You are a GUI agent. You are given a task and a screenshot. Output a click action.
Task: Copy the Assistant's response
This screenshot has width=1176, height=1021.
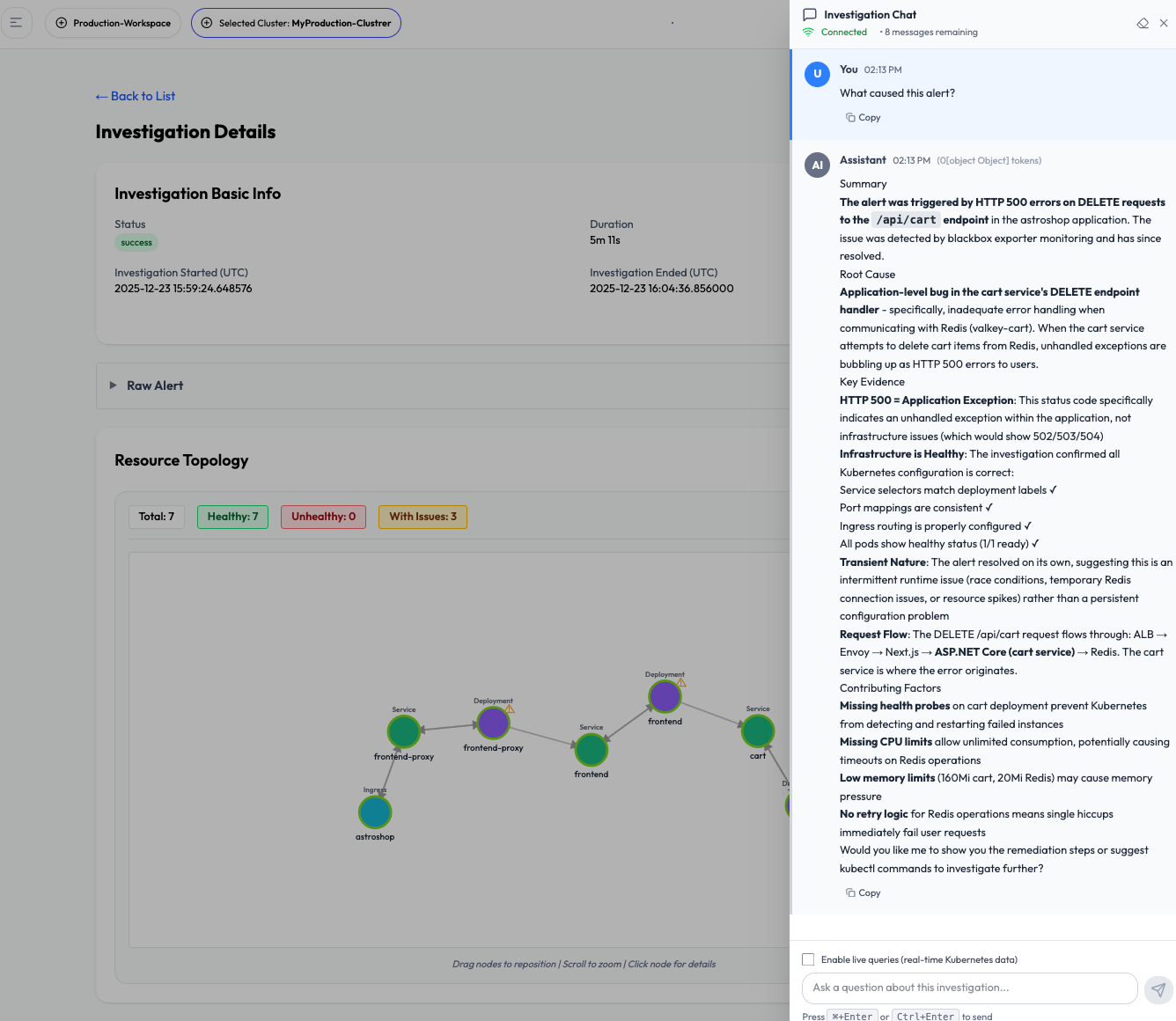(864, 892)
